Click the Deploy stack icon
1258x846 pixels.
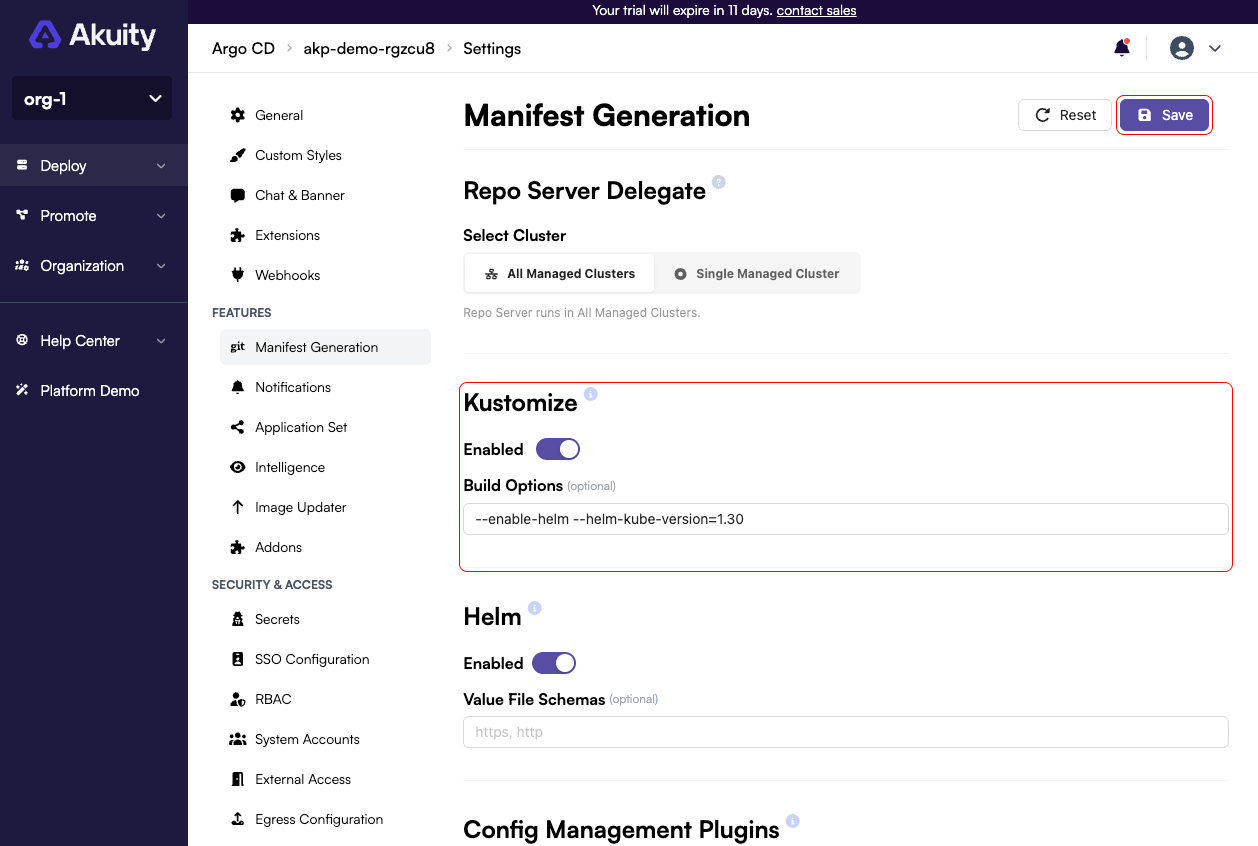click(x=22, y=165)
